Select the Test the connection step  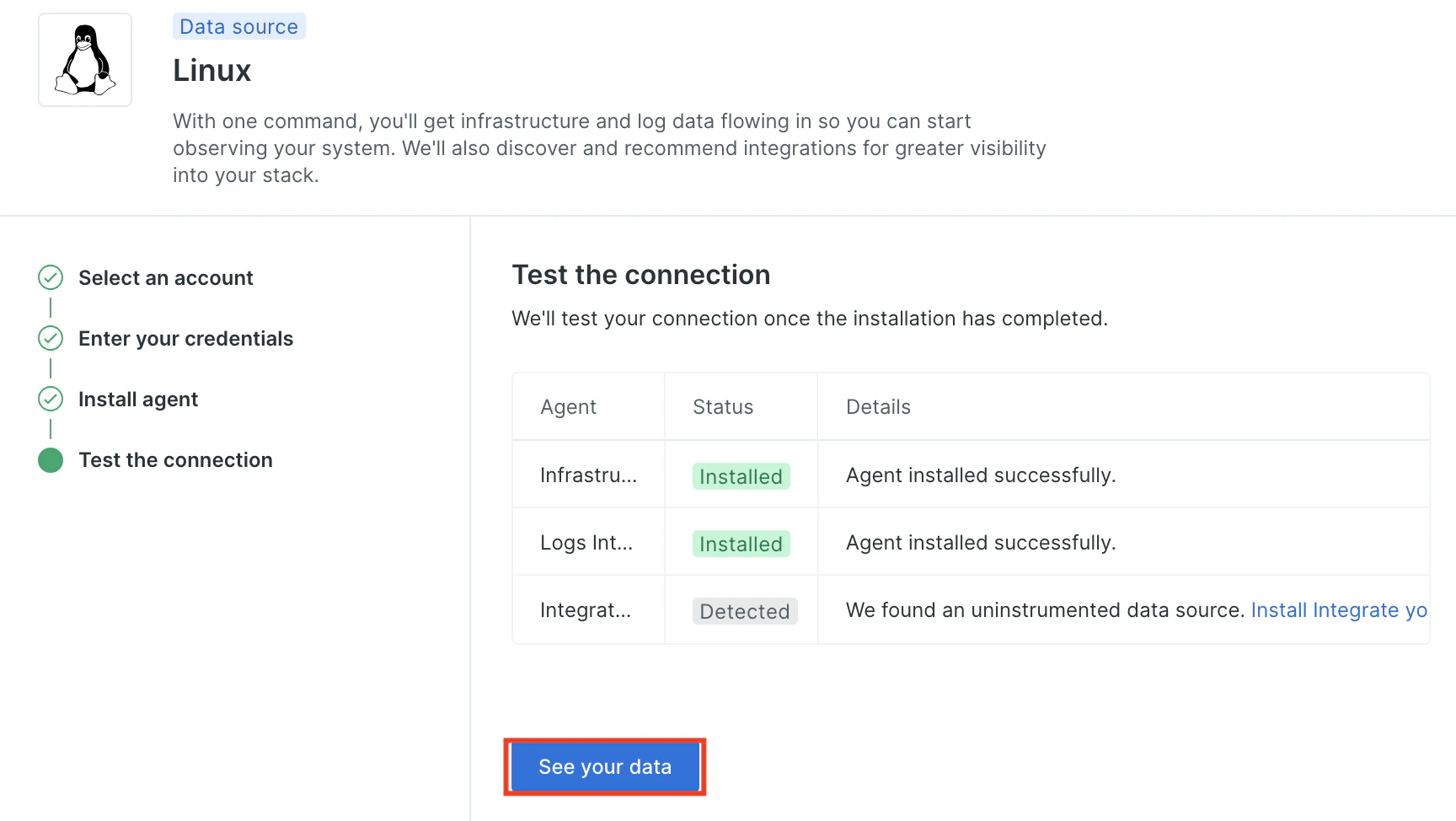[175, 460]
